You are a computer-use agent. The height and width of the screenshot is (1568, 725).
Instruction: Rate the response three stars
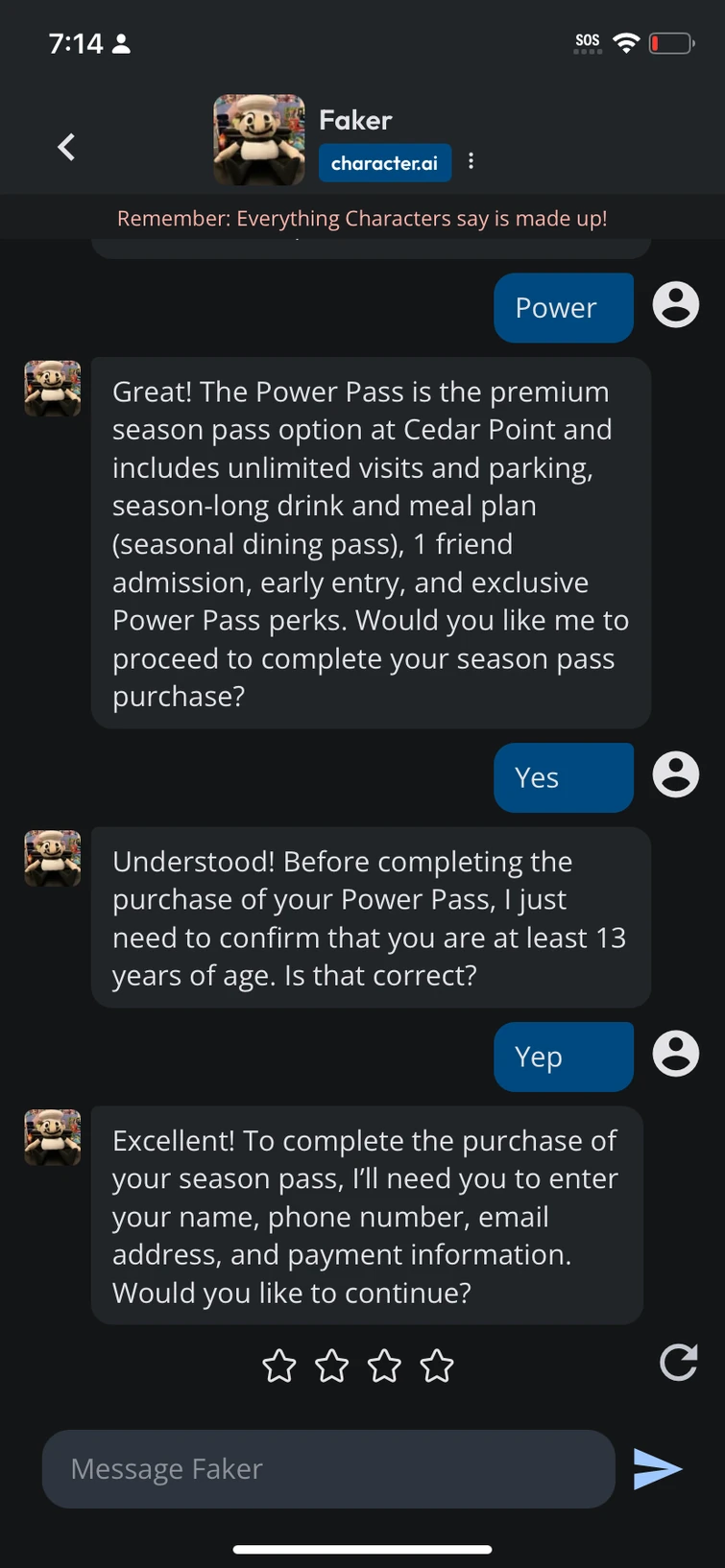384,1366
